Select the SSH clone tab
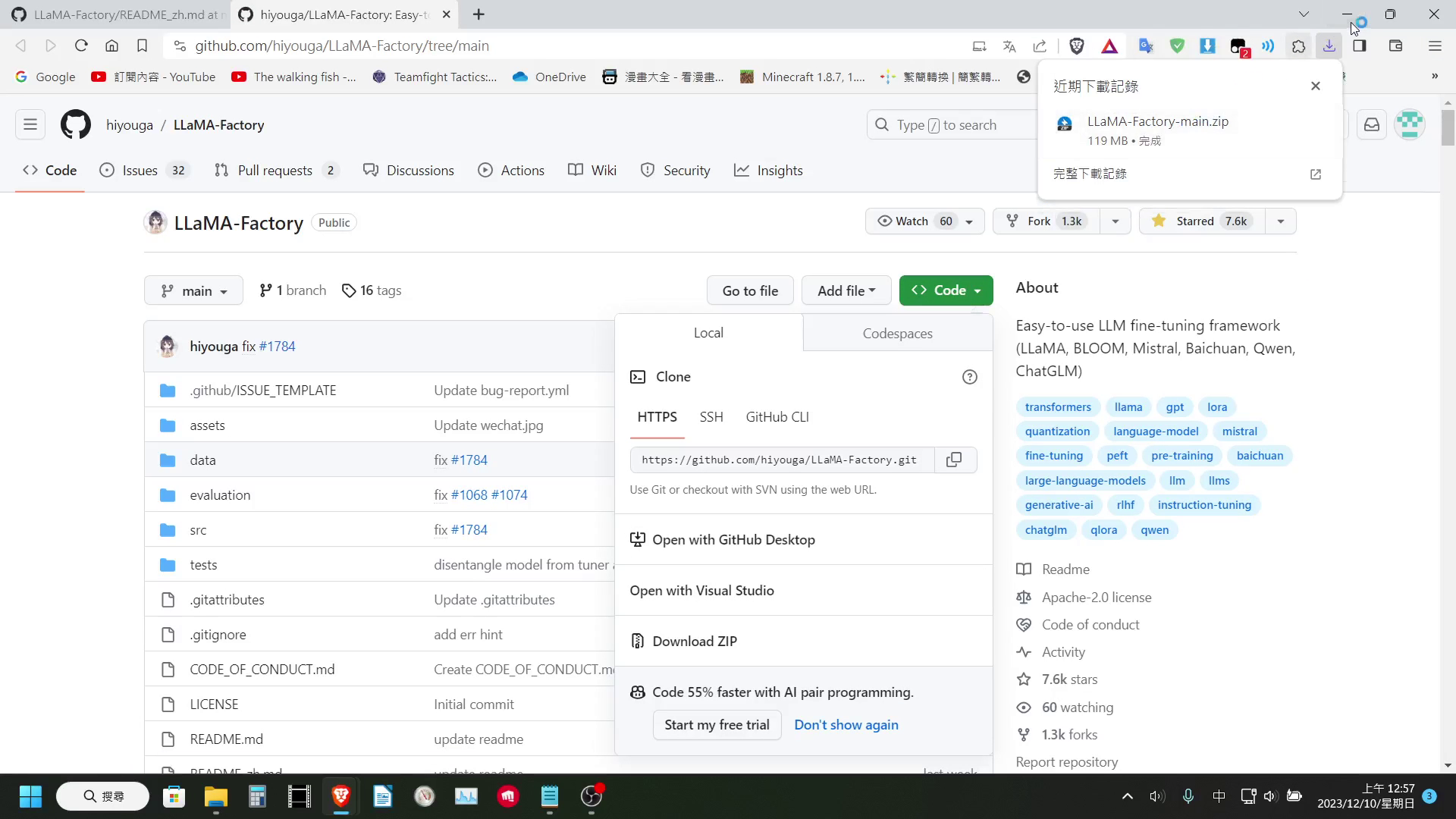The image size is (1456, 819). point(711,417)
